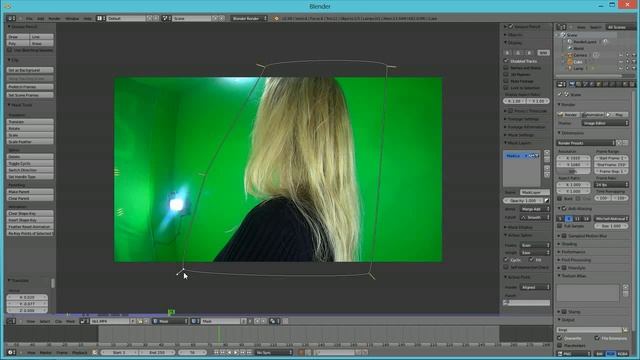Click the properties editor type icon
The width and height of the screenshot is (640, 360).
pyautogui.click(x=561, y=84)
